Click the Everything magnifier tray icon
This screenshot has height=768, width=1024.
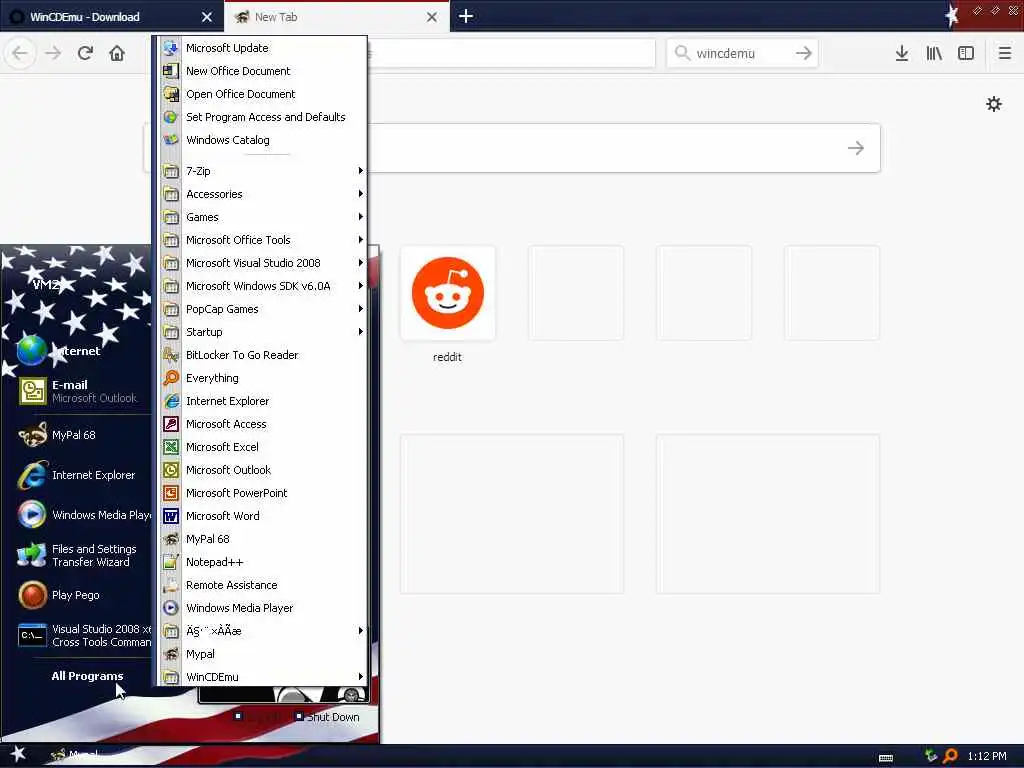coord(950,756)
